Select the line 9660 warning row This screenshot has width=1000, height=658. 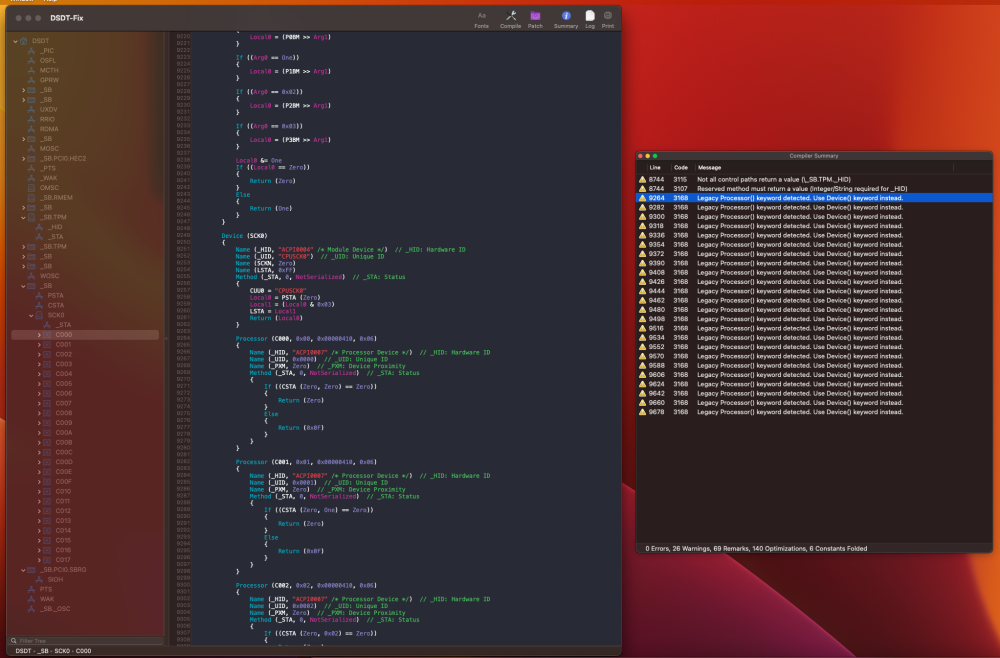[x=814, y=403]
